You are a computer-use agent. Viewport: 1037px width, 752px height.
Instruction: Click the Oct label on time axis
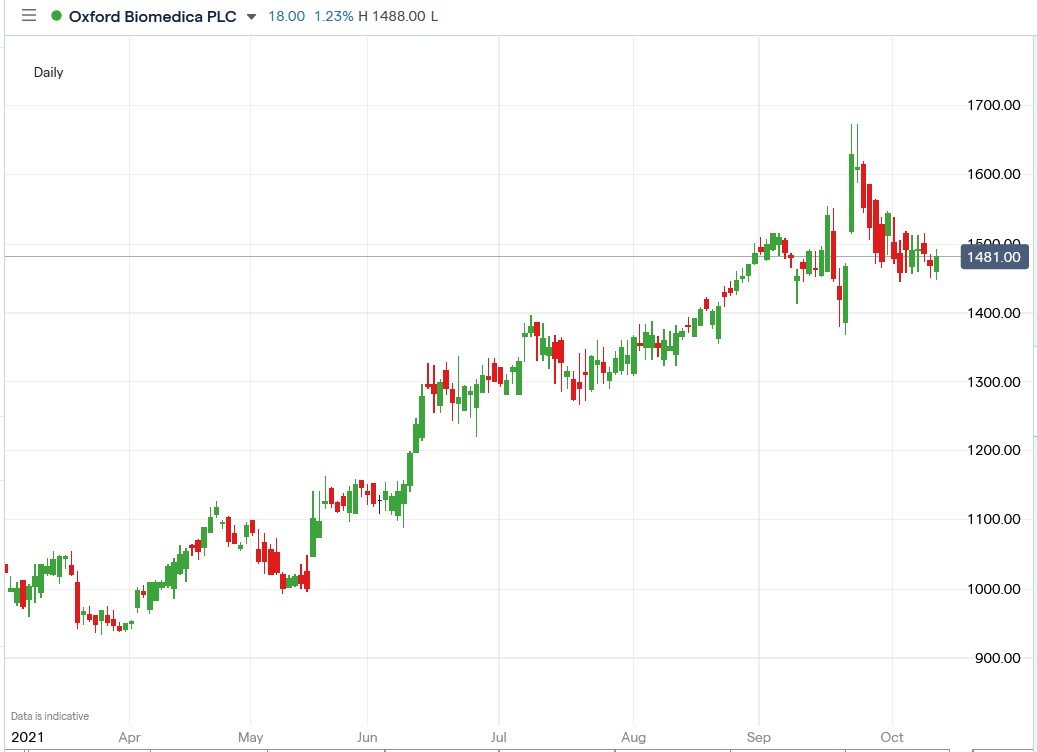pyautogui.click(x=892, y=737)
